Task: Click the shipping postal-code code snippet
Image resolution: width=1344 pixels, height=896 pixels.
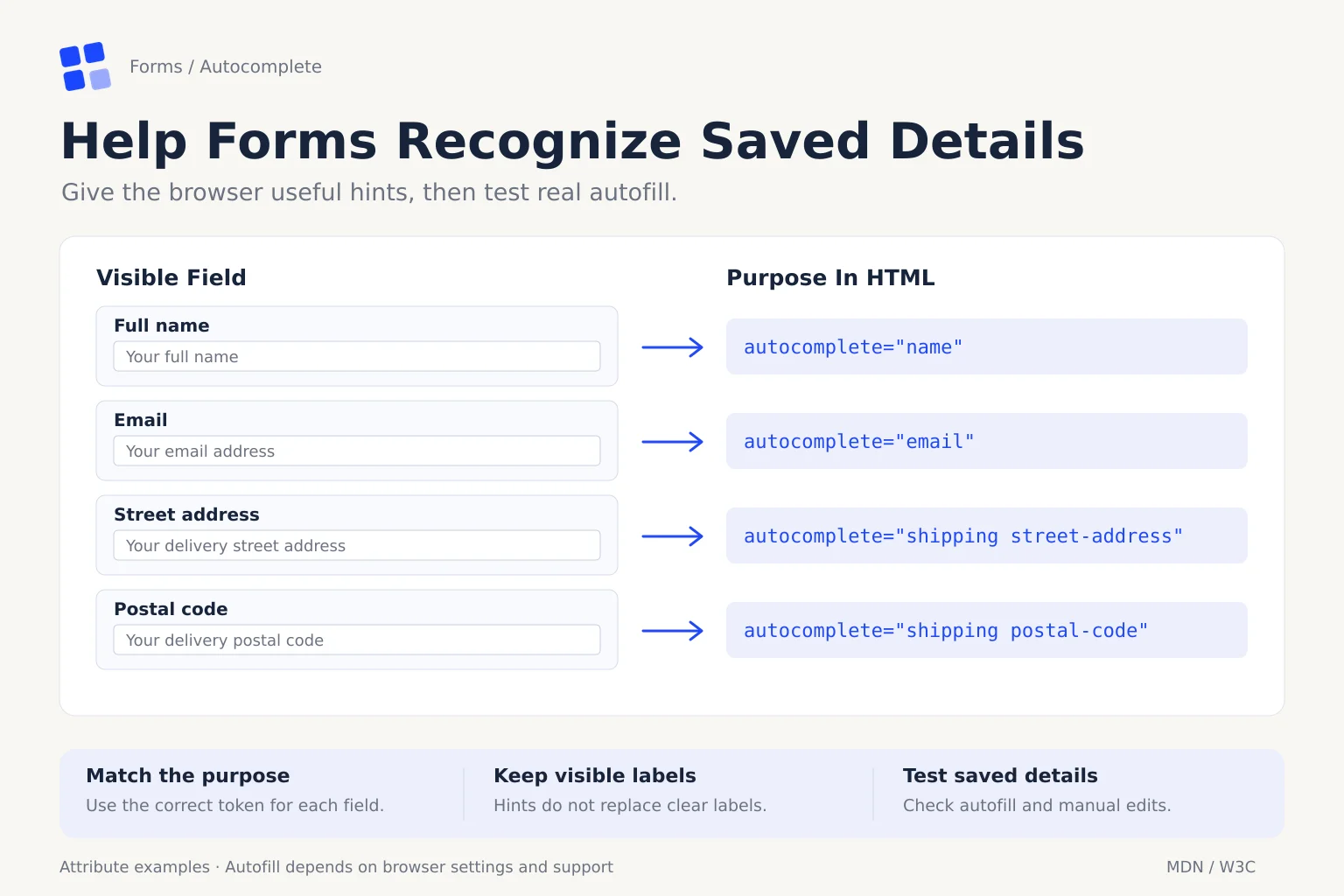Action: (x=986, y=630)
